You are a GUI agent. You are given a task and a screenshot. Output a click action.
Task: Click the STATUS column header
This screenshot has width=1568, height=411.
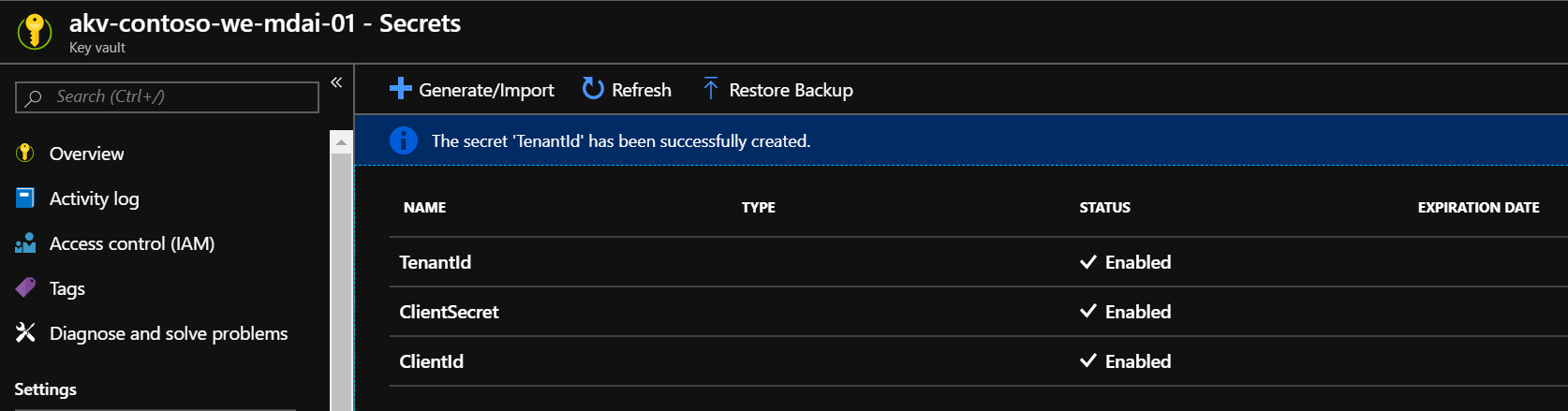1104,208
